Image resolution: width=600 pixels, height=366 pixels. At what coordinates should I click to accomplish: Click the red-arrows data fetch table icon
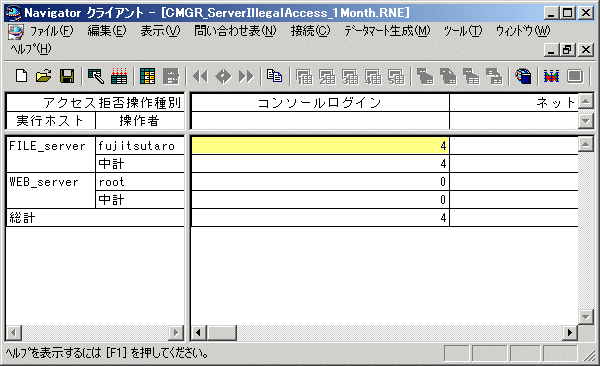click(119, 76)
